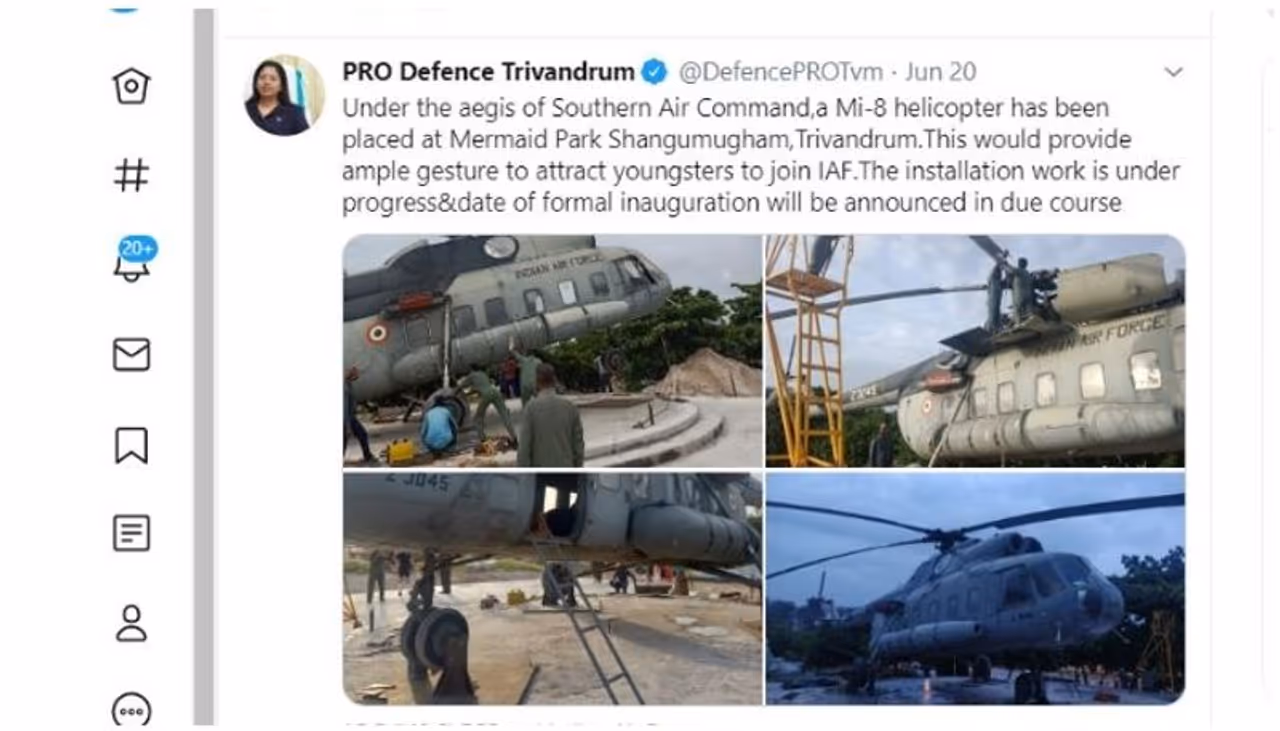
Task: Click the blue verified badge
Action: 654,72
